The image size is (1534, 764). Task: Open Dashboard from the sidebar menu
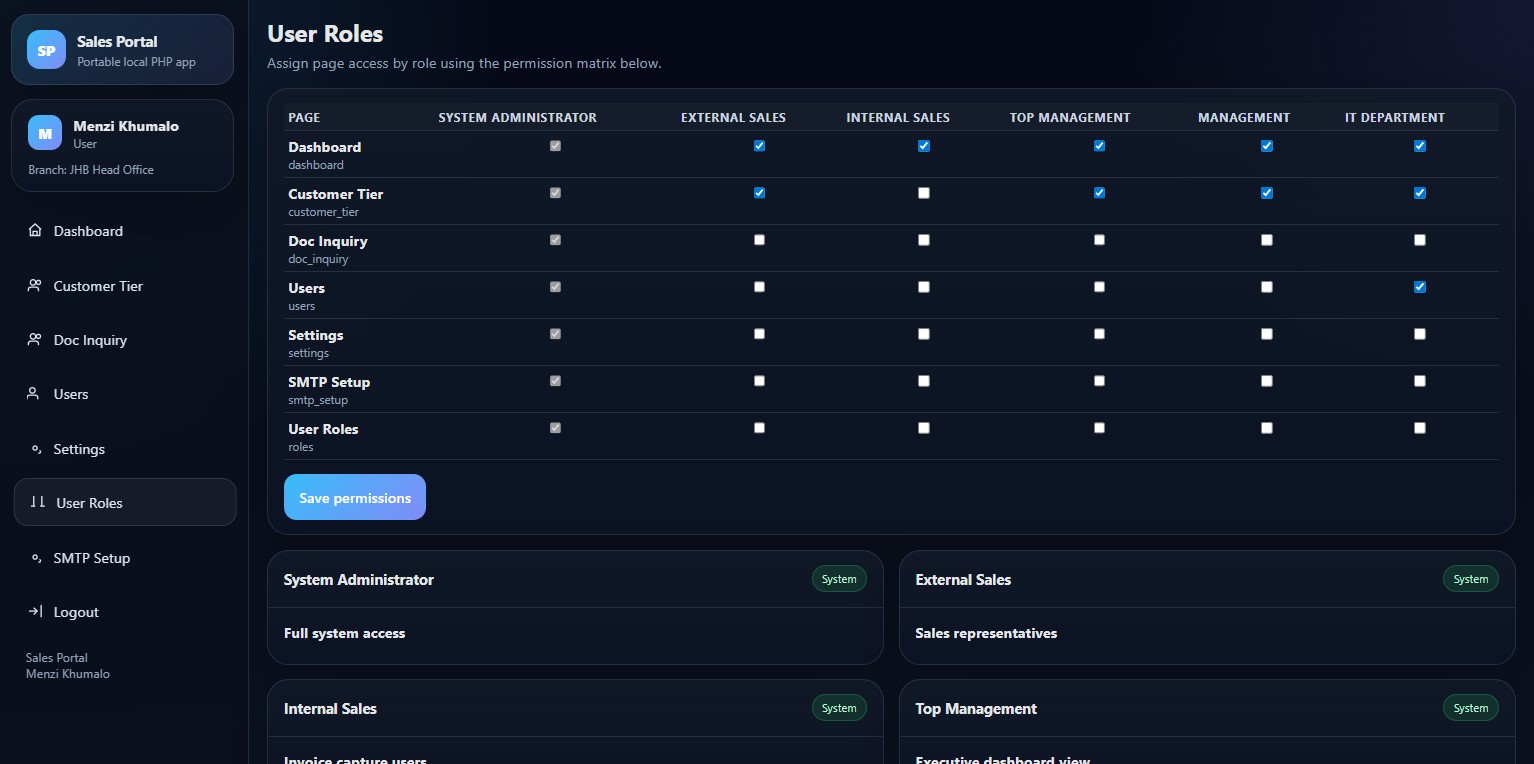click(125, 231)
